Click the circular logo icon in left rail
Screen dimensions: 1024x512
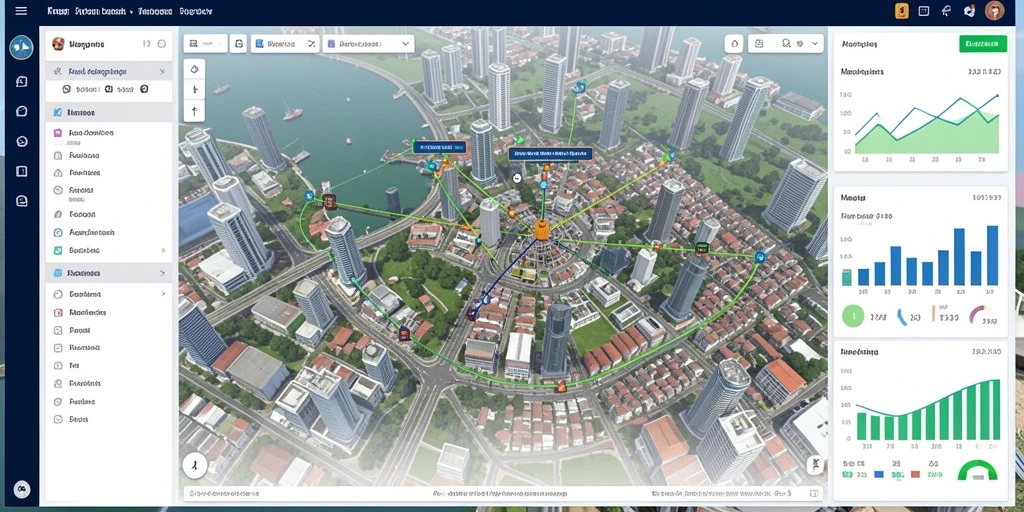tap(22, 47)
